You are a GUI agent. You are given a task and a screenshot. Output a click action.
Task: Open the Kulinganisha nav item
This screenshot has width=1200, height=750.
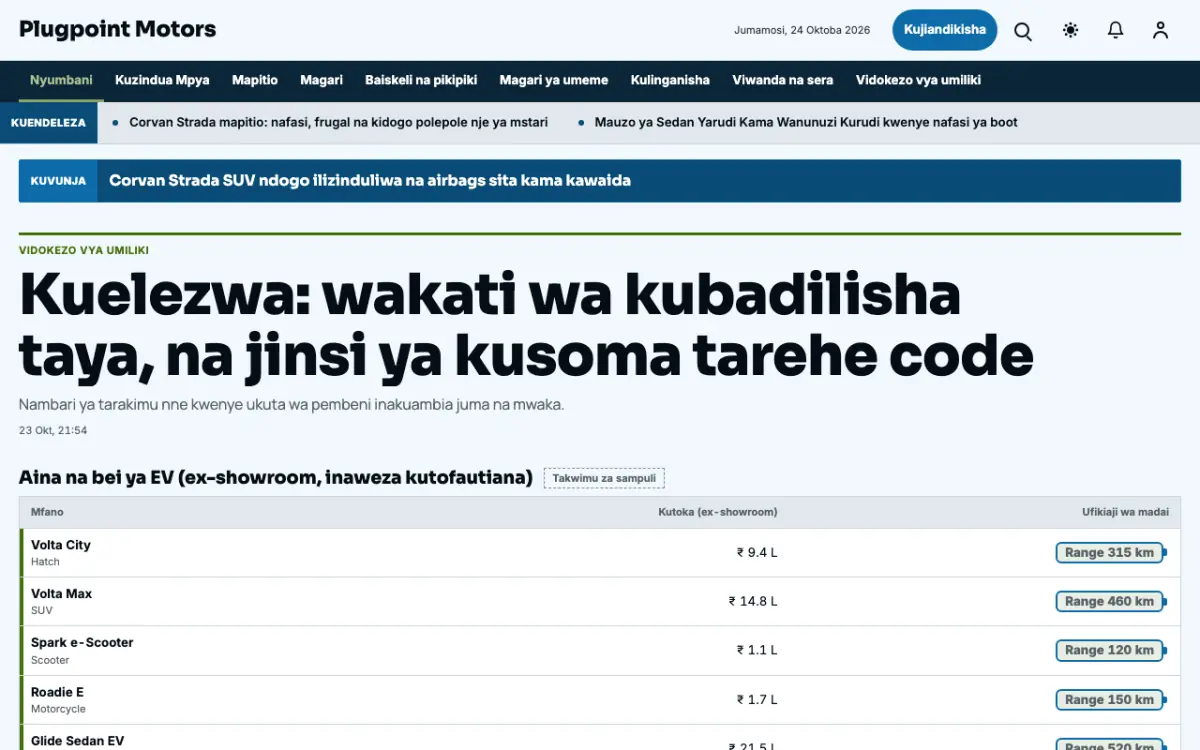(x=670, y=80)
